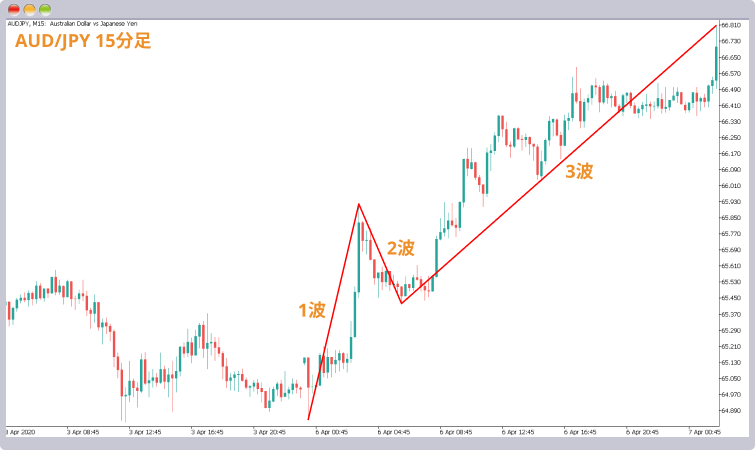The height and width of the screenshot is (450, 755).
Task: Select the 1波 rising red trendline
Action: tap(333, 312)
